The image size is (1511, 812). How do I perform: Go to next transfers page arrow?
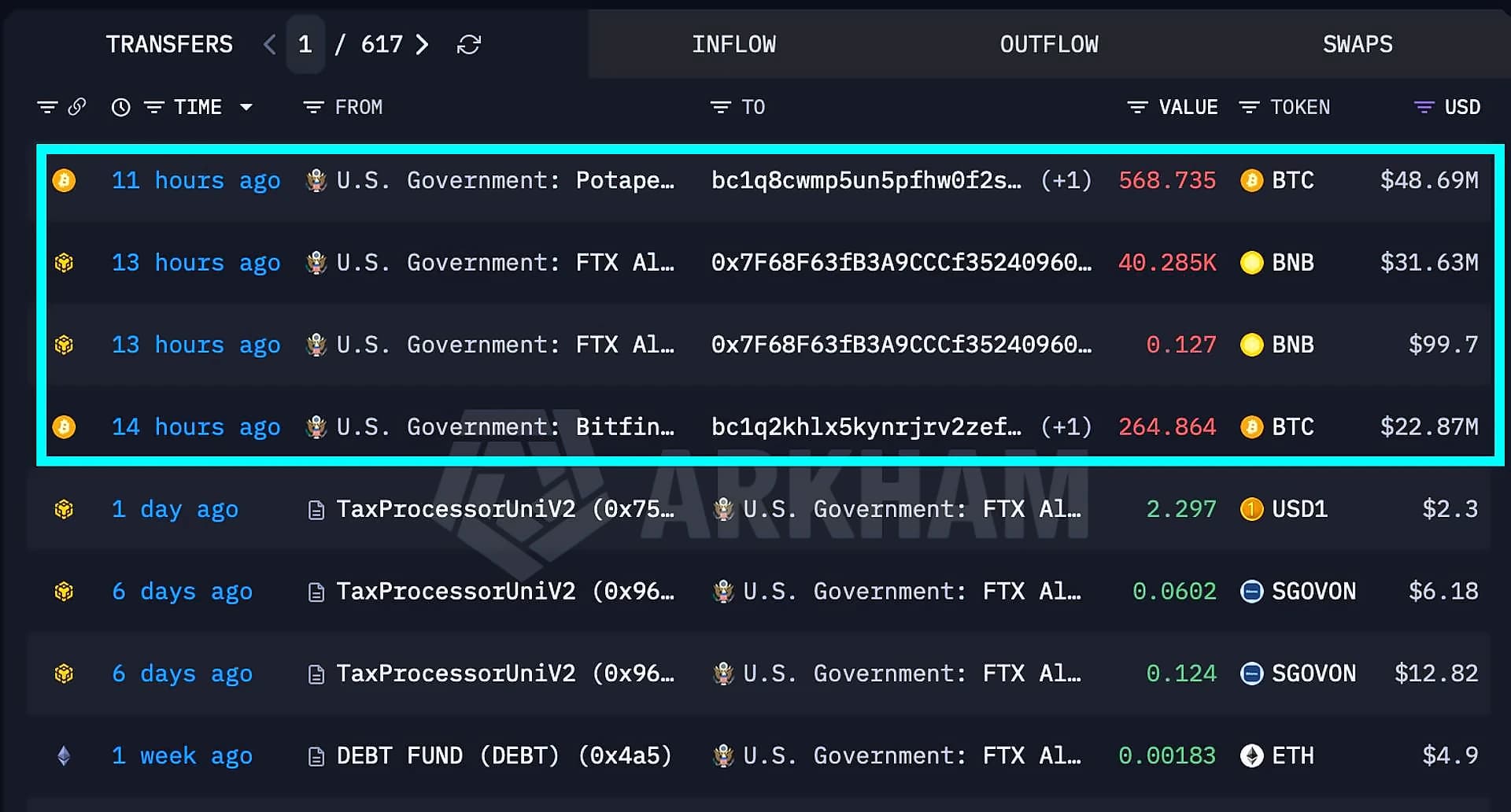pyautogui.click(x=423, y=45)
